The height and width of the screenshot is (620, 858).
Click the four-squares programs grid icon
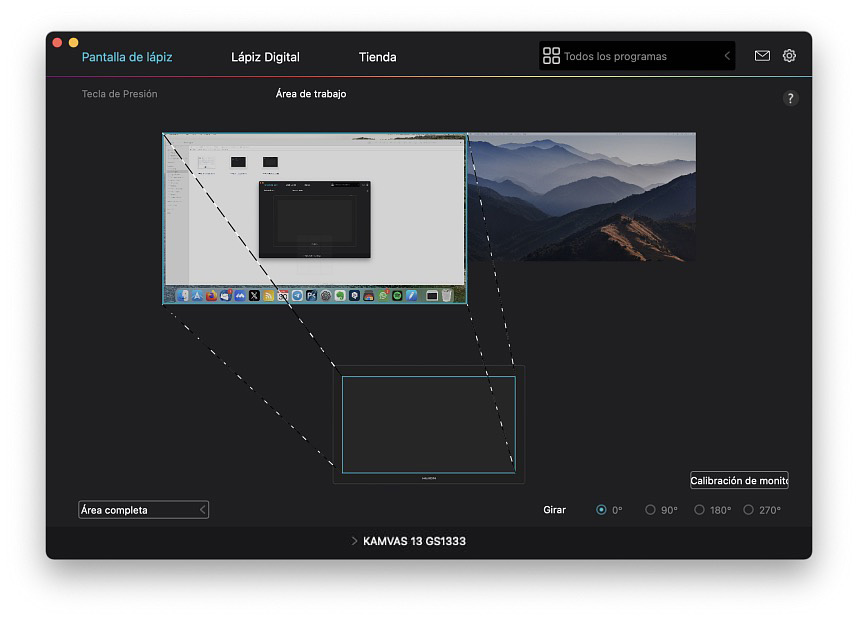pos(551,56)
